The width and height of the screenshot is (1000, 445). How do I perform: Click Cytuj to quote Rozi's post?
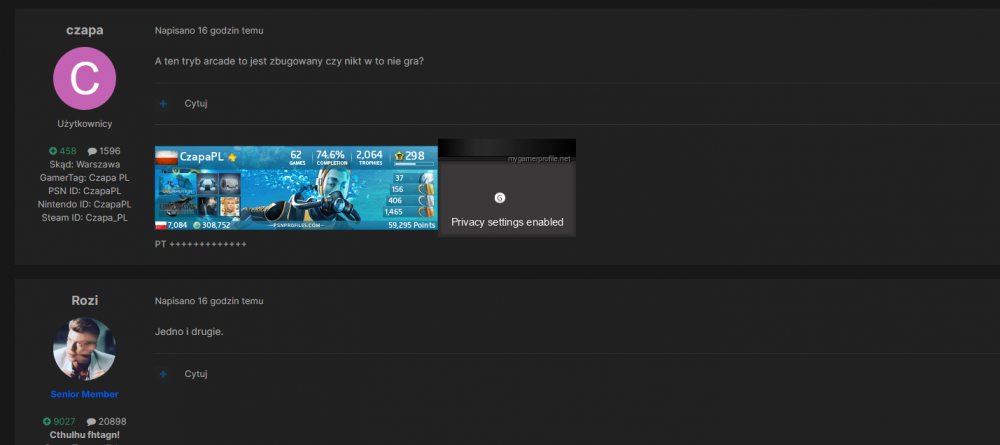pyautogui.click(x=195, y=374)
